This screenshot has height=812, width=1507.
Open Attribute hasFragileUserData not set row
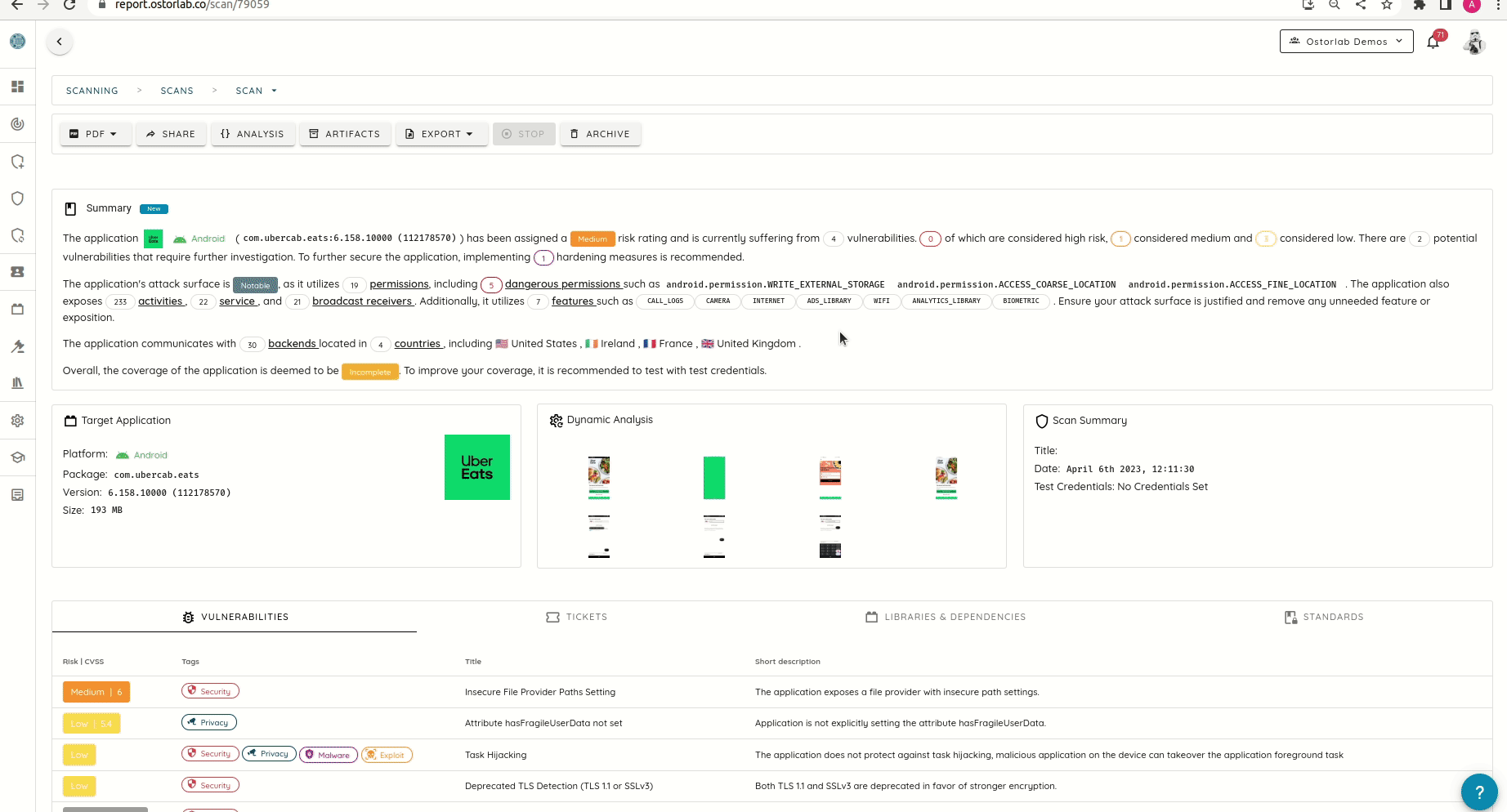[x=772, y=723]
